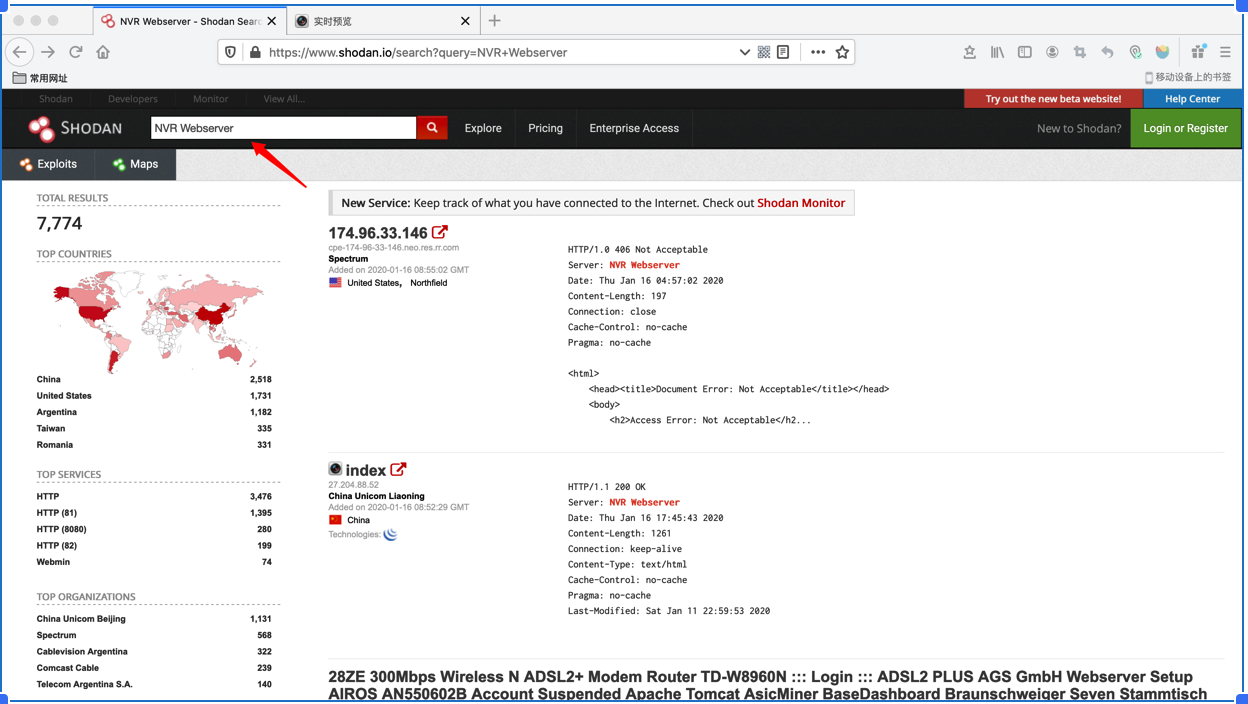Image resolution: width=1248 pixels, height=704 pixels.
Task: Open external link icon beside 174.96.33.146
Action: 440,232
